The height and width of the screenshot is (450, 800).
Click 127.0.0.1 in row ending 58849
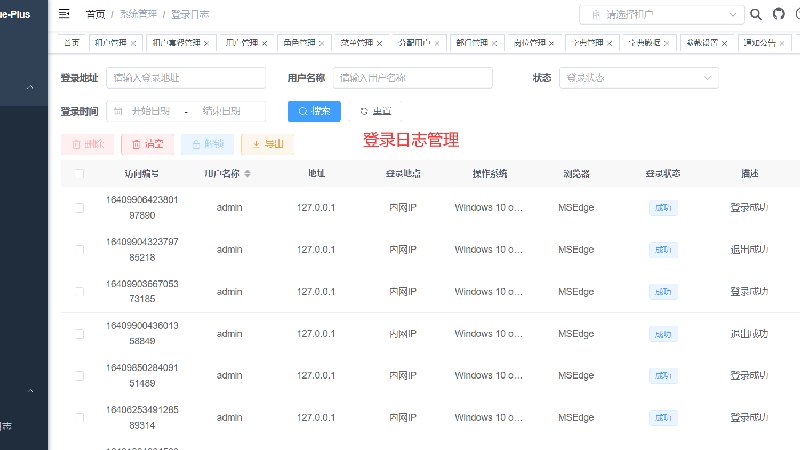point(316,334)
